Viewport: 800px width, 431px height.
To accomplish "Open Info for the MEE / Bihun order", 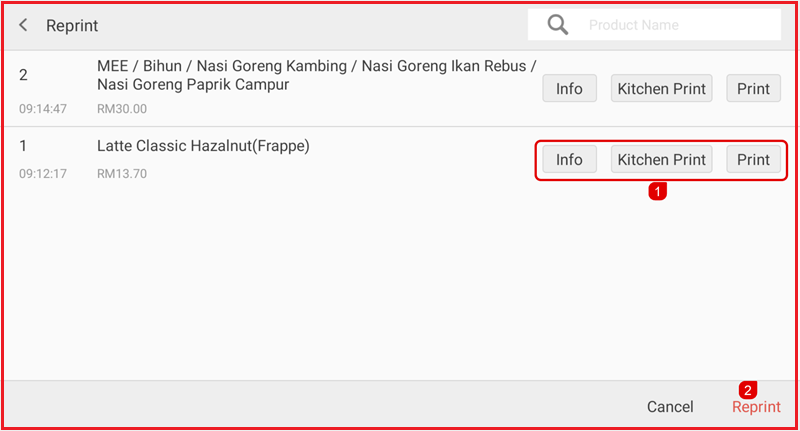I will click(569, 89).
